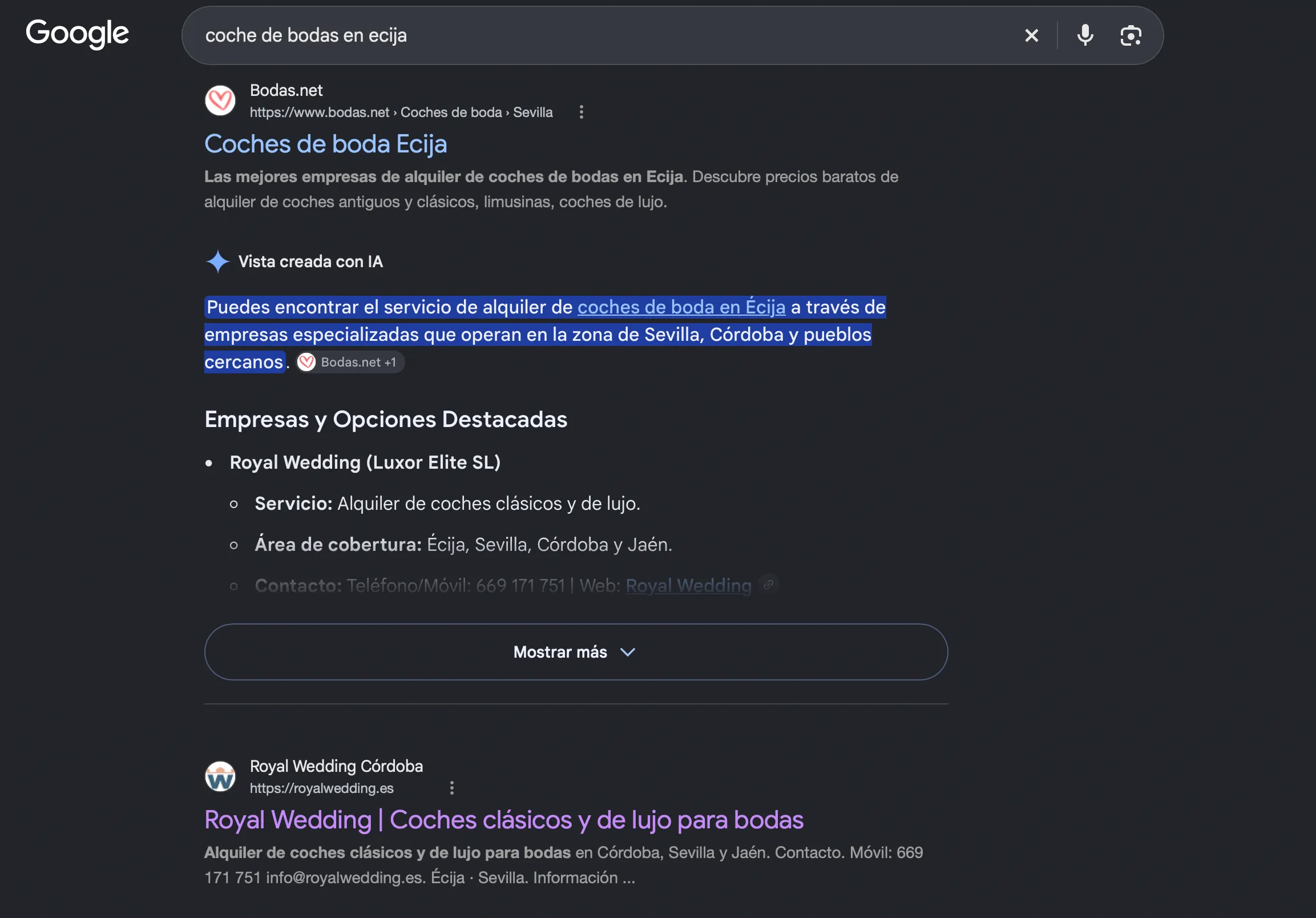Click the https://royalwedding.es URL text

point(321,788)
